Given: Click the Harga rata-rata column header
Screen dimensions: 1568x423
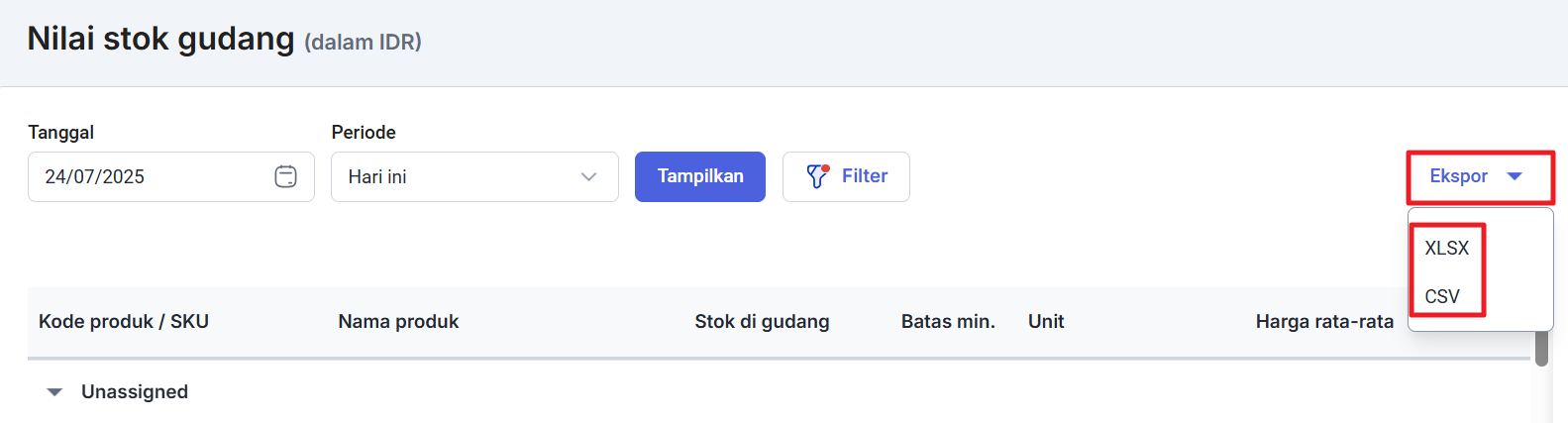Looking at the screenshot, I should (x=1324, y=322).
